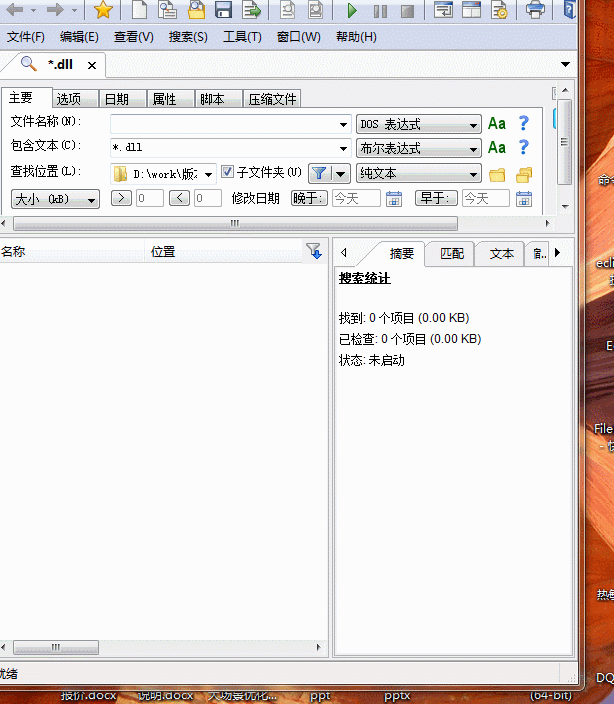614x704 pixels.
Task: Click the help book icon in the toolbar
Action: click(570, 10)
